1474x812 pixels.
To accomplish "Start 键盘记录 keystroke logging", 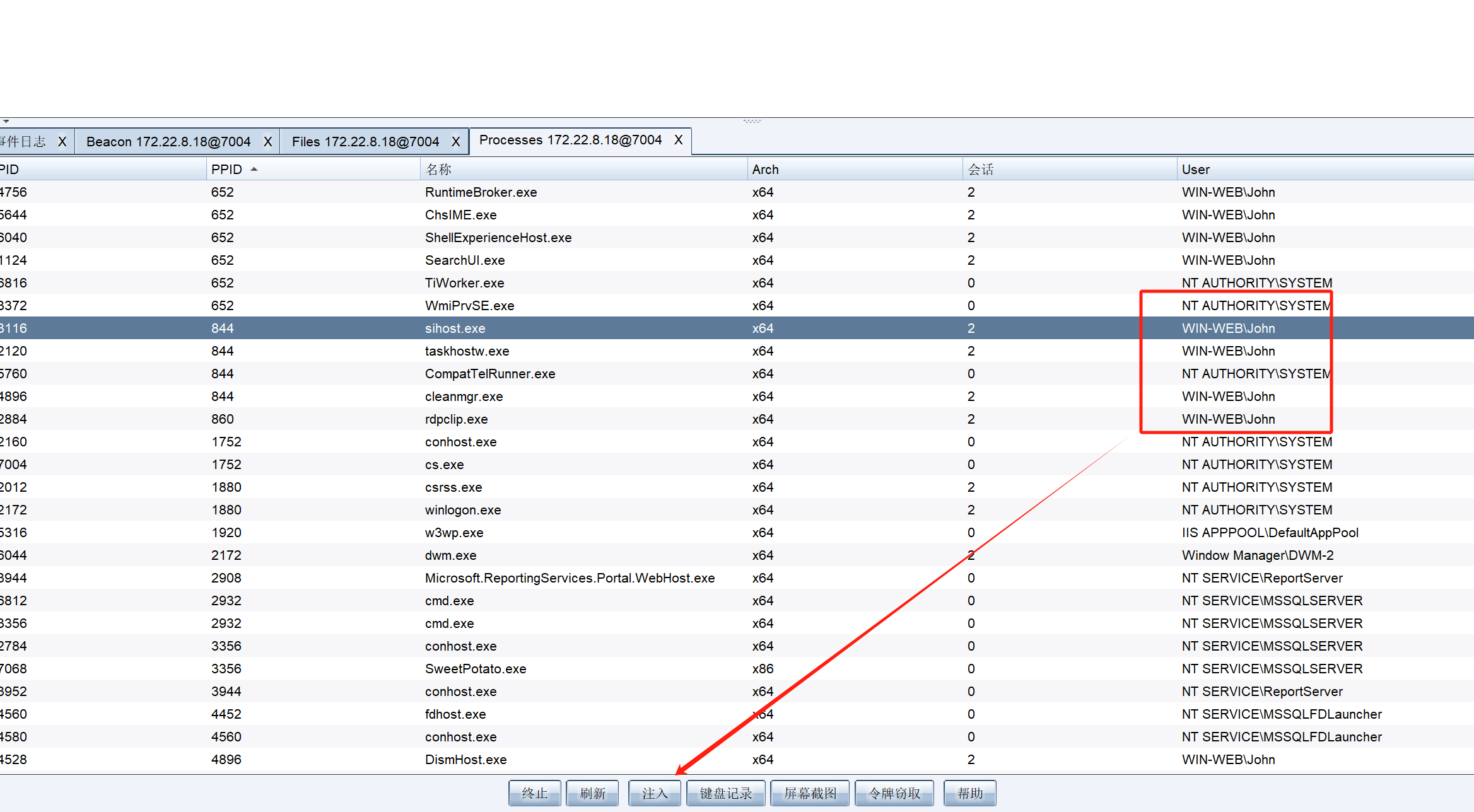I will (725, 793).
